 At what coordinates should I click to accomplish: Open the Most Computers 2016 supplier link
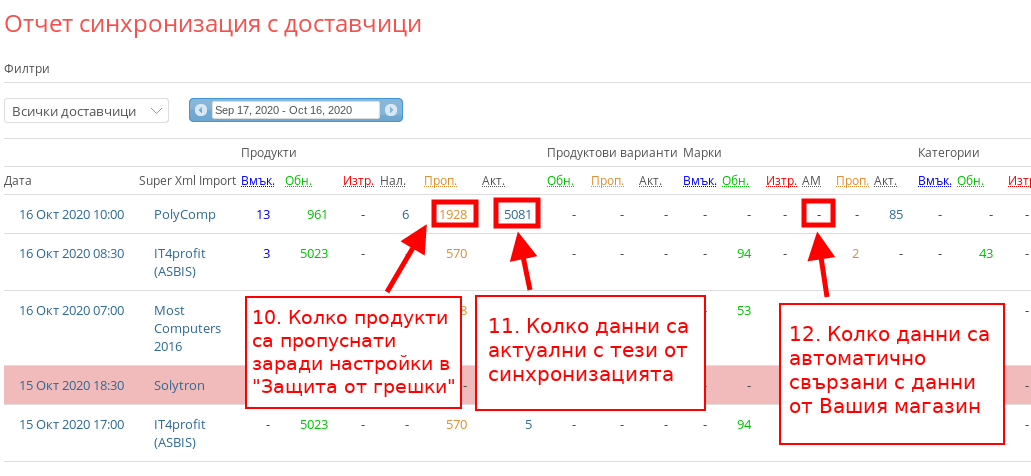tap(187, 328)
